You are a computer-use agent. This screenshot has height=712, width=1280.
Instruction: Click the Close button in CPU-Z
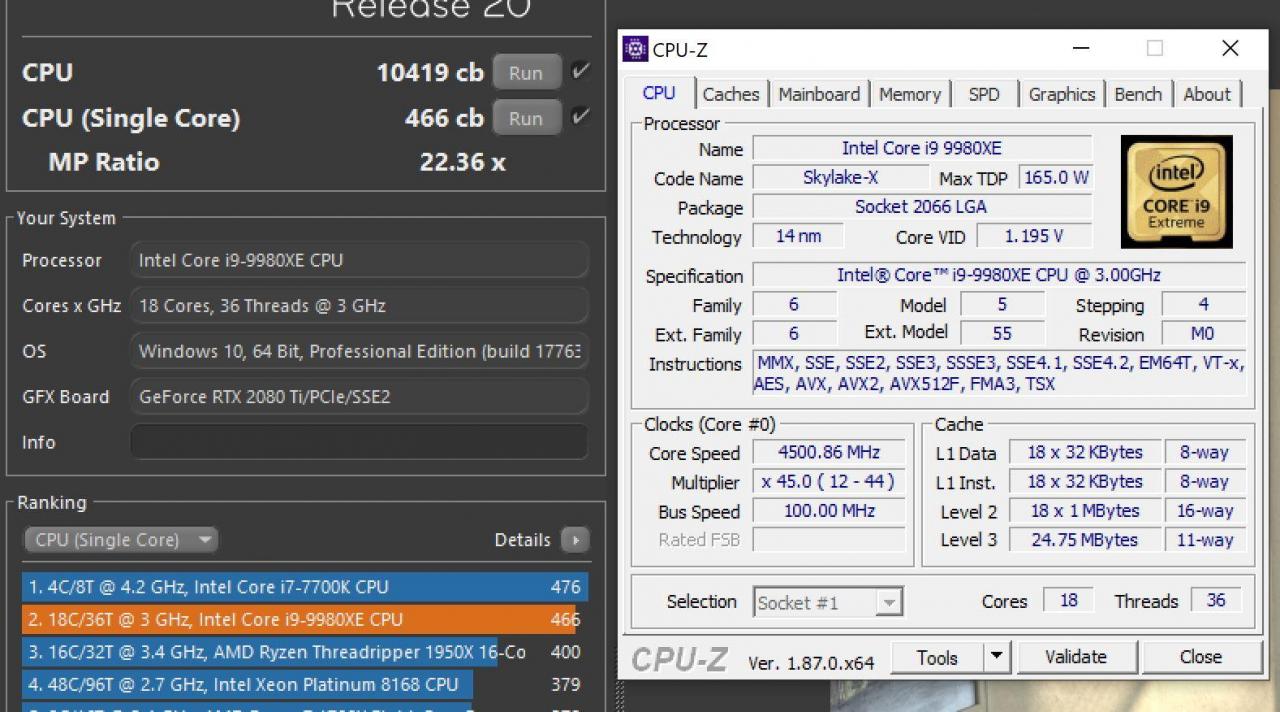pos(1201,657)
